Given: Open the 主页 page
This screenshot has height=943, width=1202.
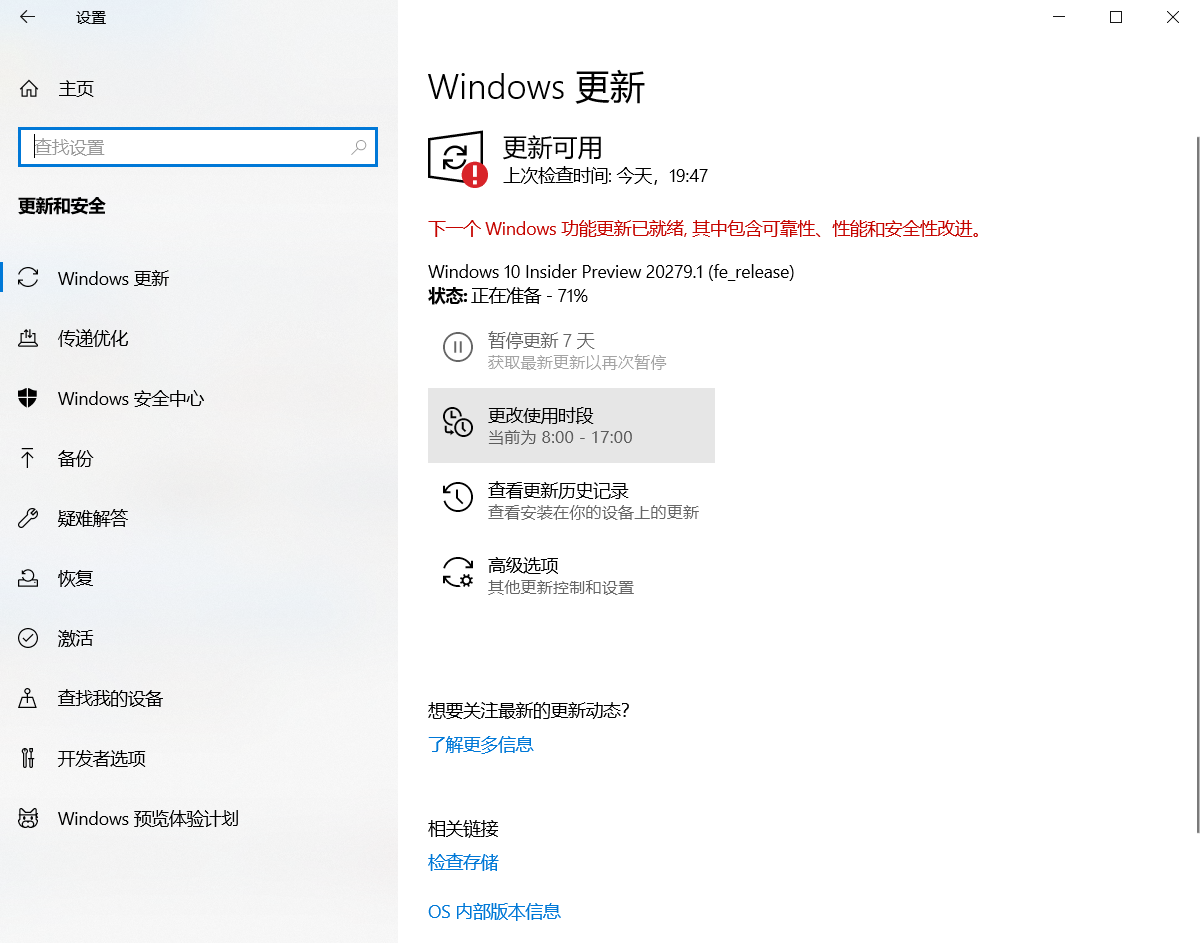Looking at the screenshot, I should coord(199,89).
